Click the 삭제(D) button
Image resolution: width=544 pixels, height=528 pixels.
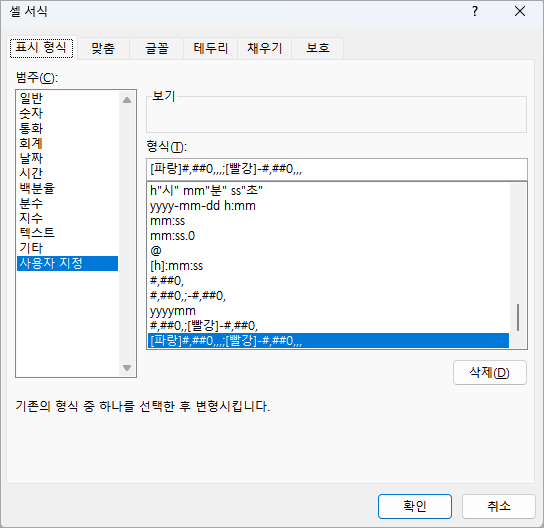click(x=490, y=373)
